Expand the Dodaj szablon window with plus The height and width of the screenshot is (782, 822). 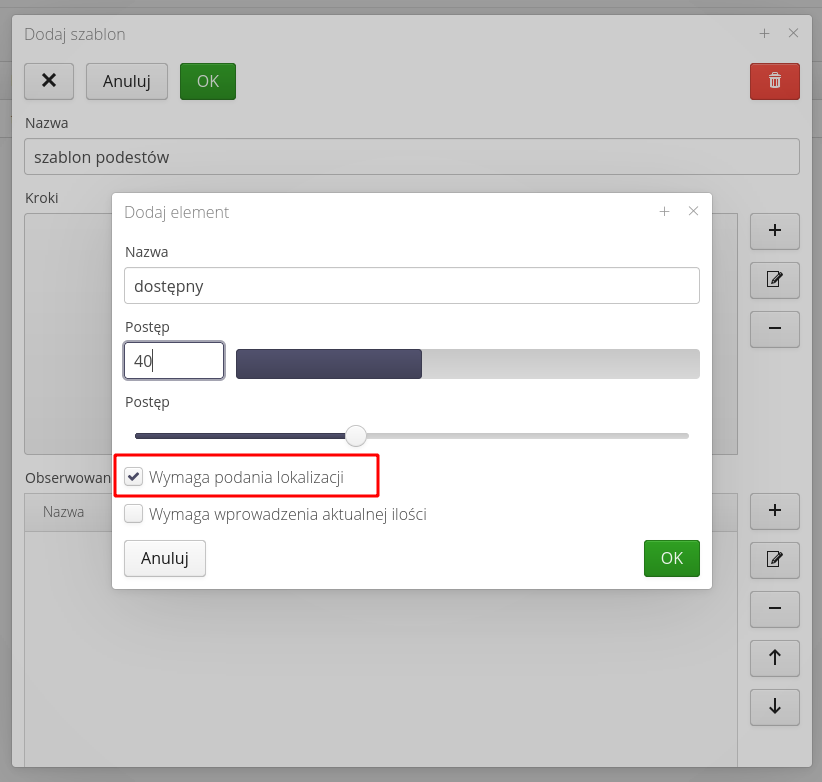tap(764, 33)
